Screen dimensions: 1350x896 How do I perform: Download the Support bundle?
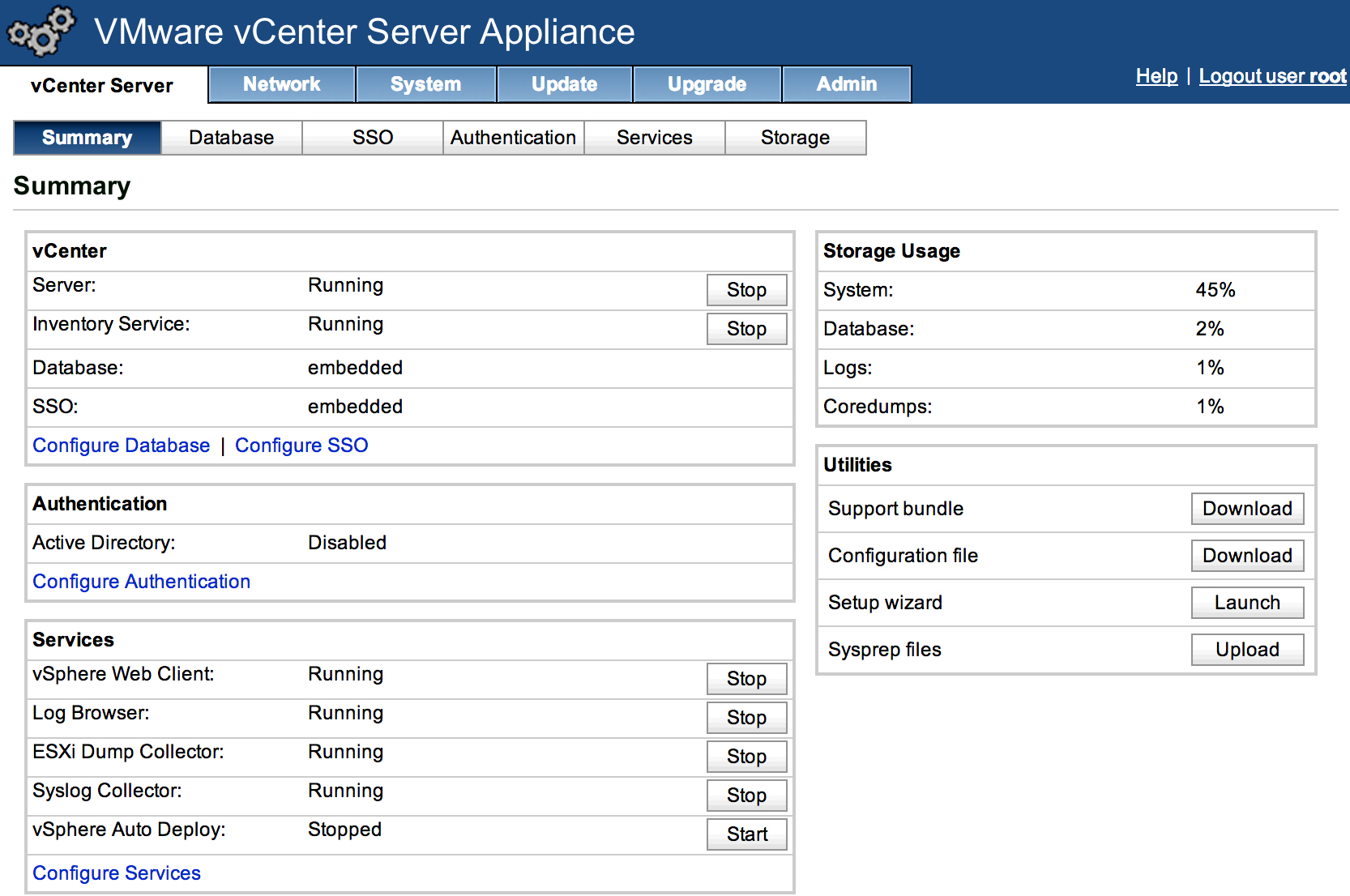pyautogui.click(x=1247, y=509)
